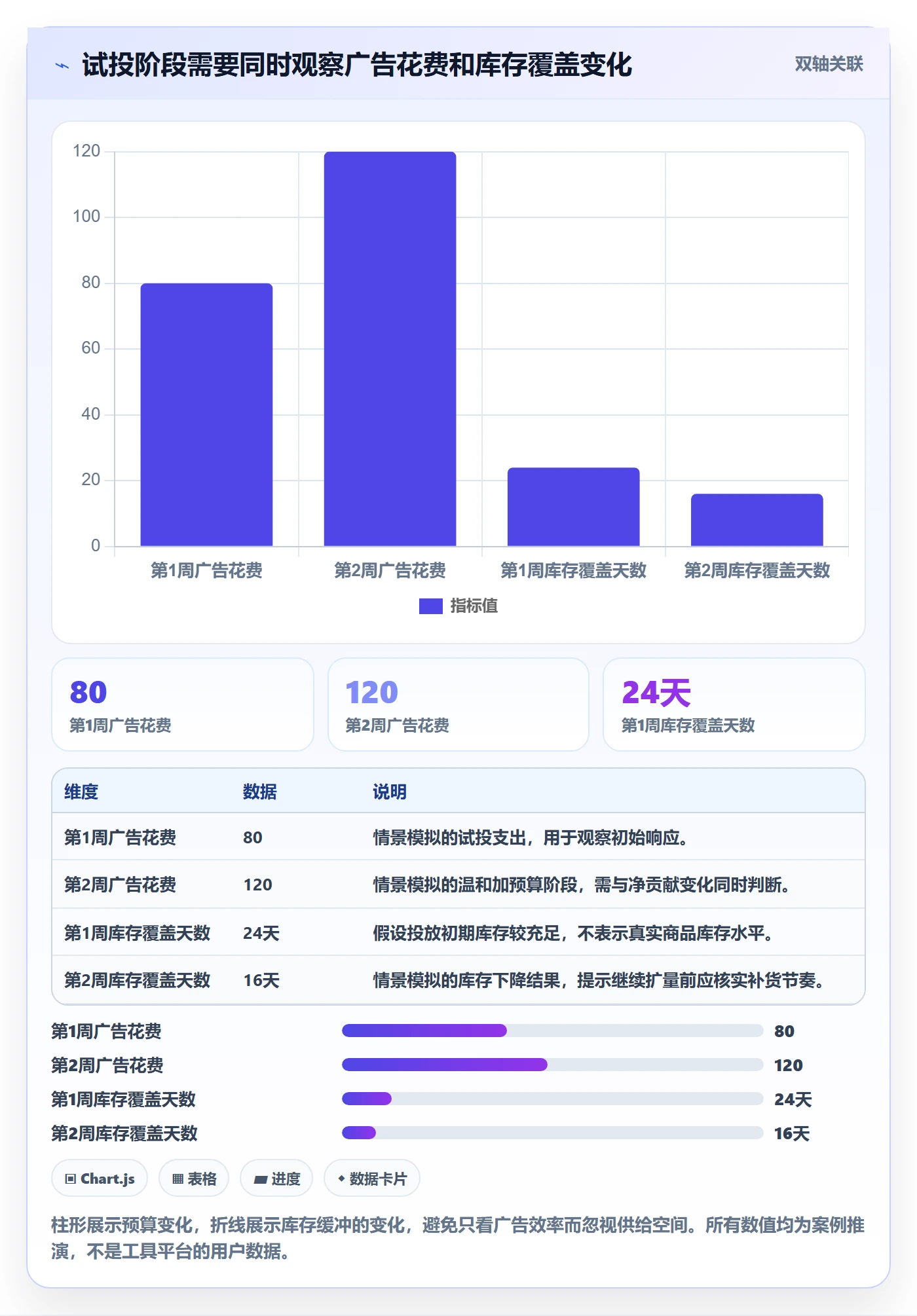The image size is (917, 1316).
Task: Click the 第2周广告花费 bar in chart
Action: click(390, 349)
